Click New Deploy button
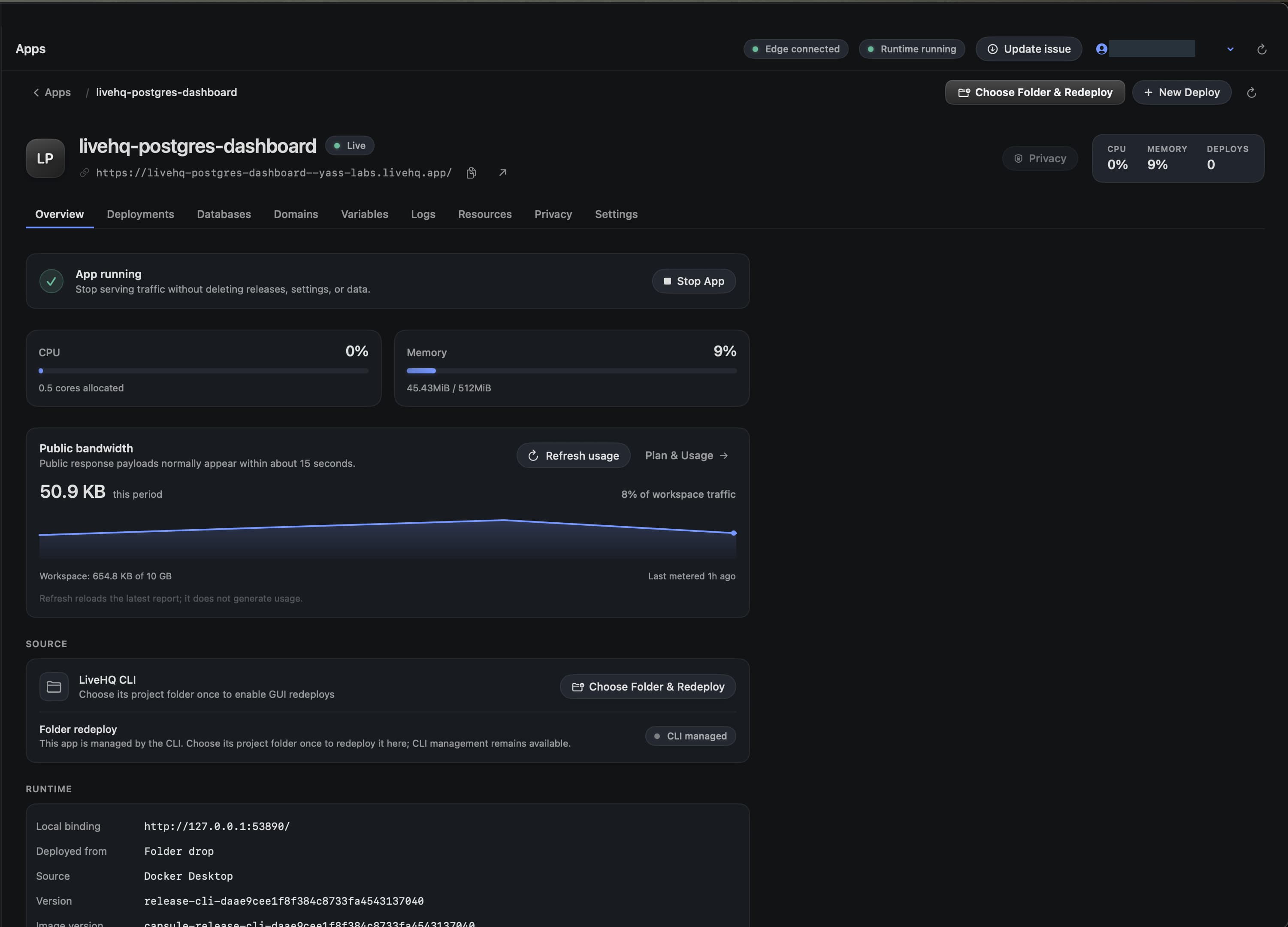 [x=1182, y=92]
